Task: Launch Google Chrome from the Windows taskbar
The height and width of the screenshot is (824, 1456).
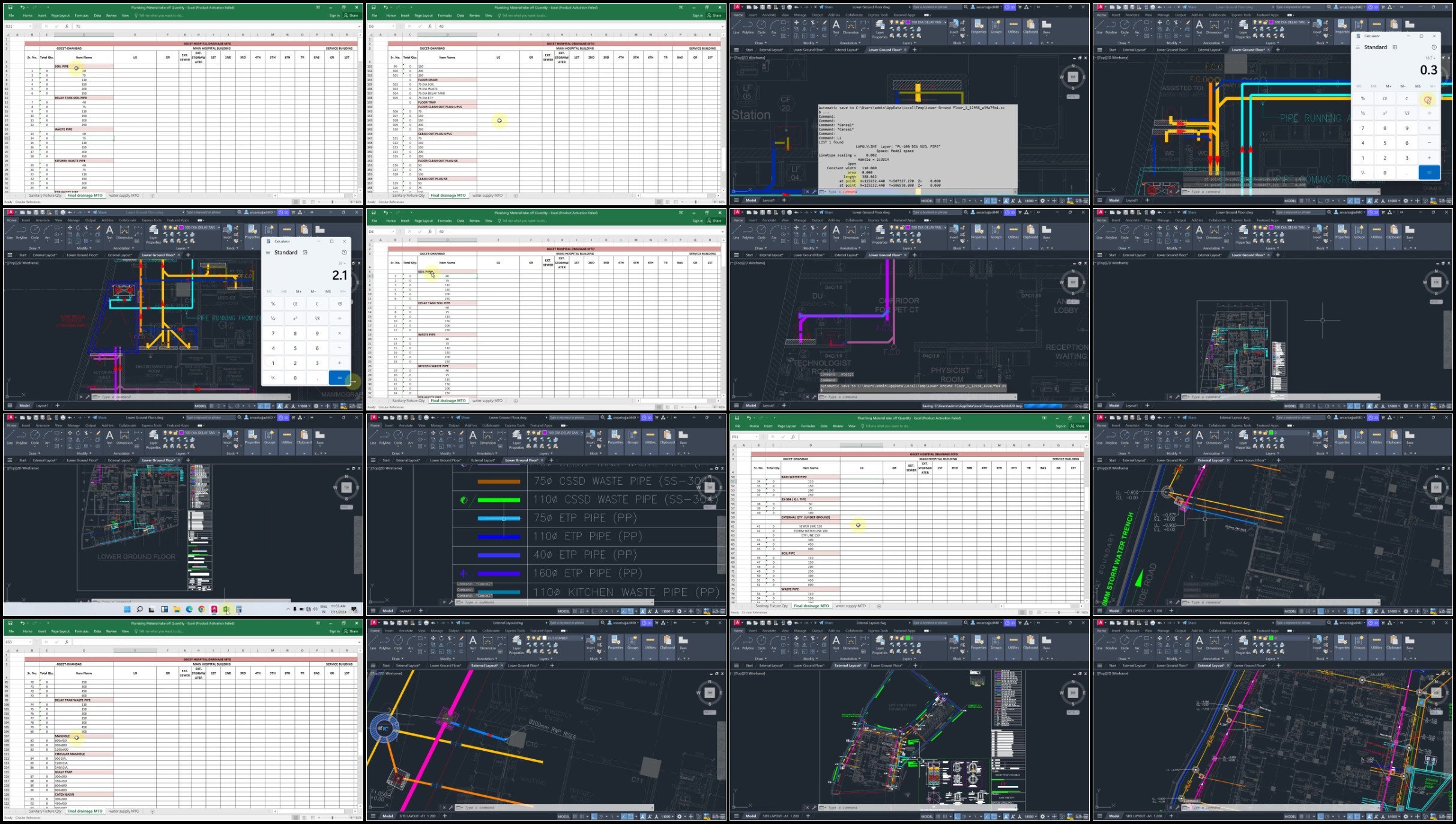Action: [x=202, y=609]
